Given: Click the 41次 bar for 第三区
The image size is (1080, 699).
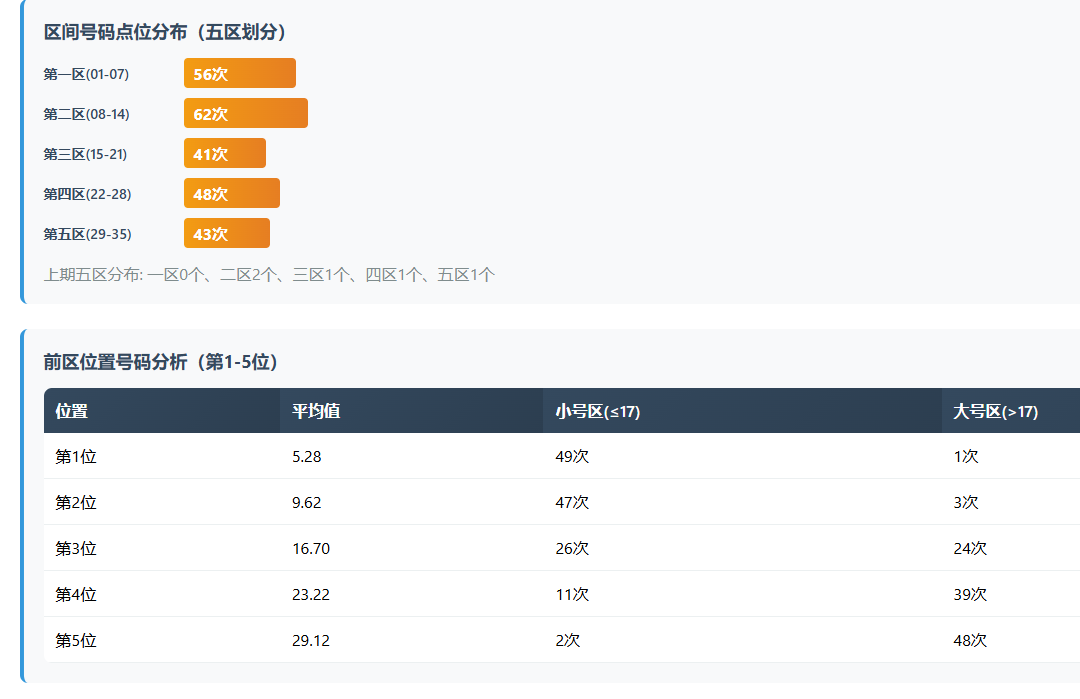Looking at the screenshot, I should tap(225, 153).
